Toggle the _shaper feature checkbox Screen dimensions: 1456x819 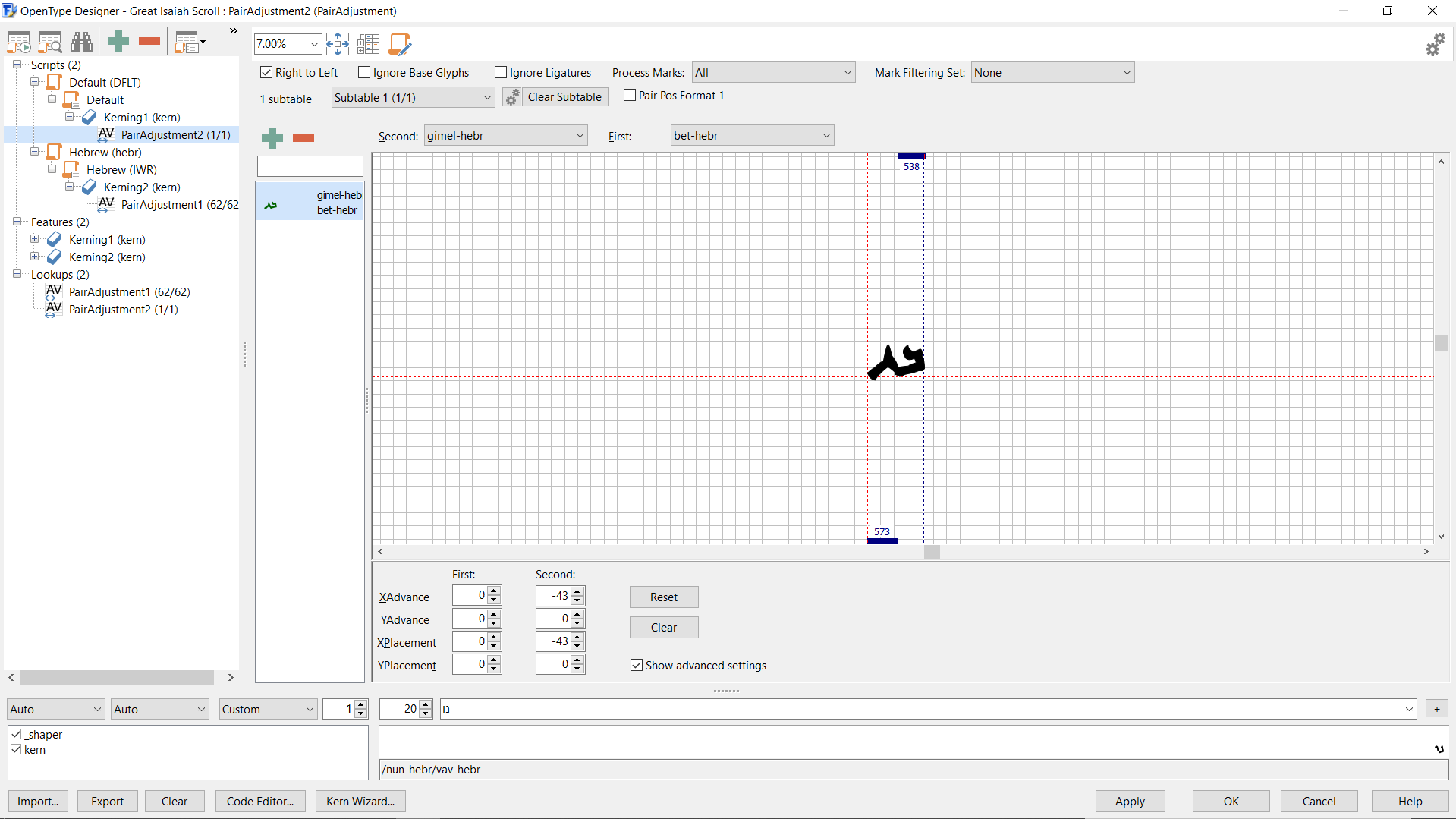coord(16,734)
